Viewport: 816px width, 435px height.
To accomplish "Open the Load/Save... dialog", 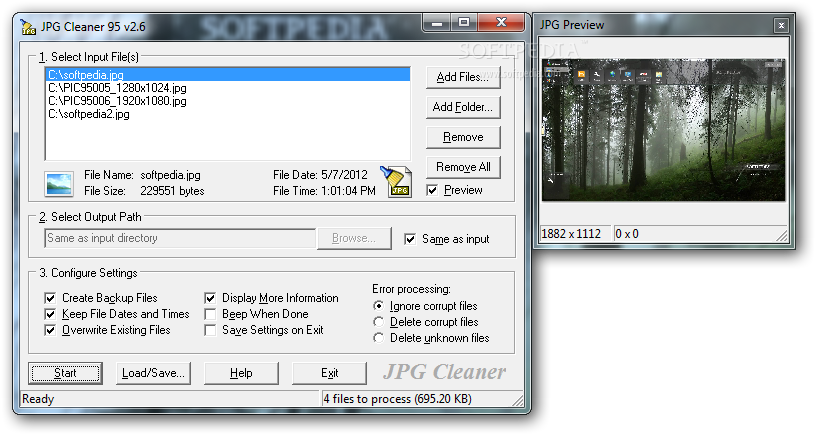I will pyautogui.click(x=153, y=373).
